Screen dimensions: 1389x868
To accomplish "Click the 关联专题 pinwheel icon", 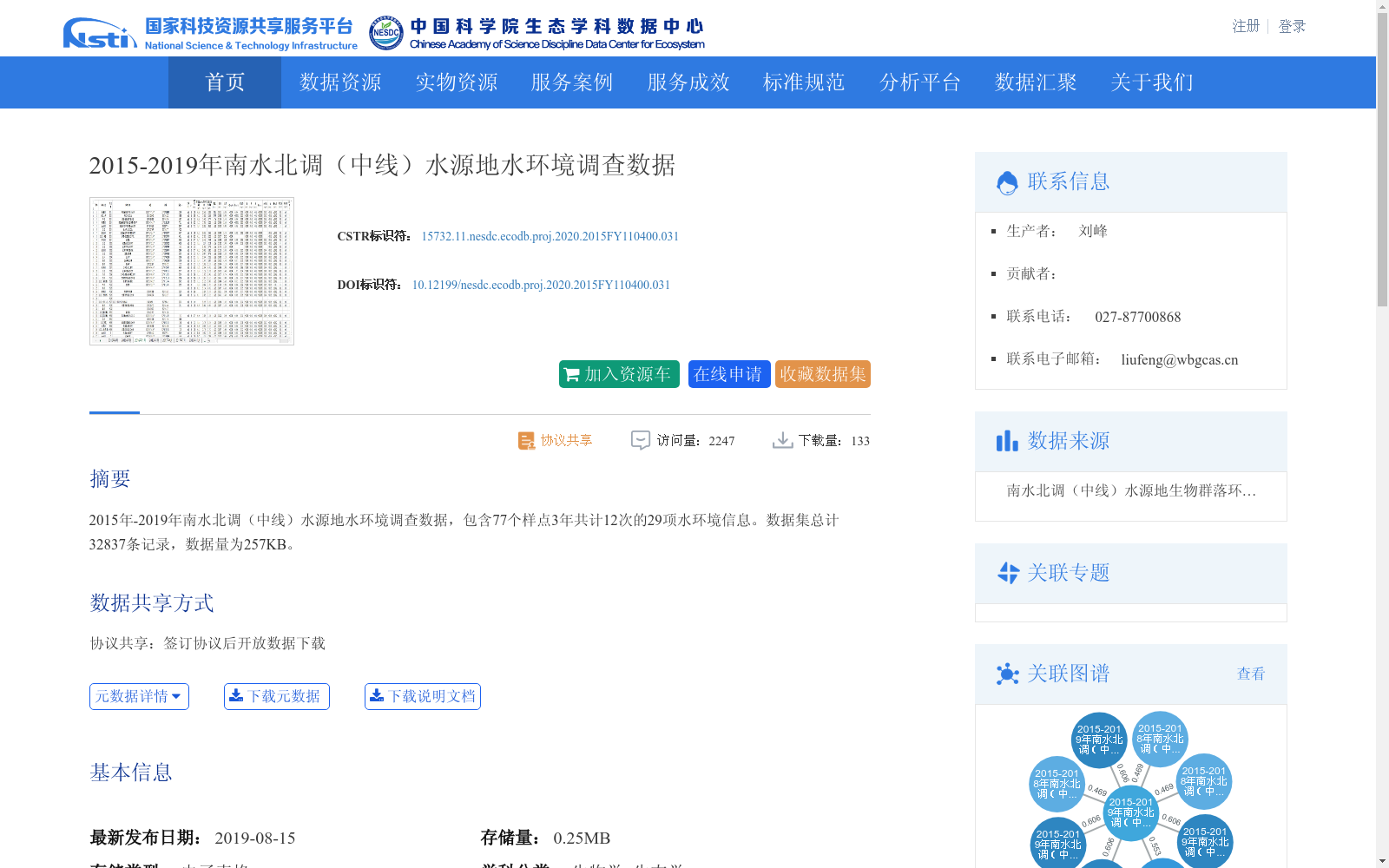I will point(1008,573).
